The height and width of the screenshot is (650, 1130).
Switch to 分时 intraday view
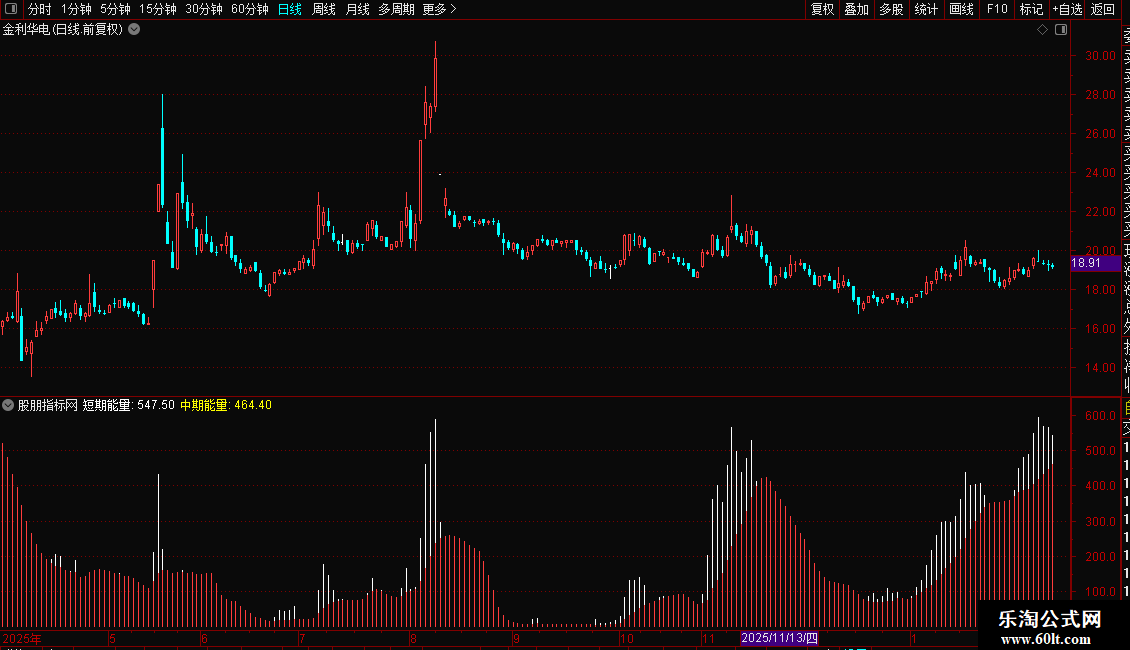click(x=40, y=9)
